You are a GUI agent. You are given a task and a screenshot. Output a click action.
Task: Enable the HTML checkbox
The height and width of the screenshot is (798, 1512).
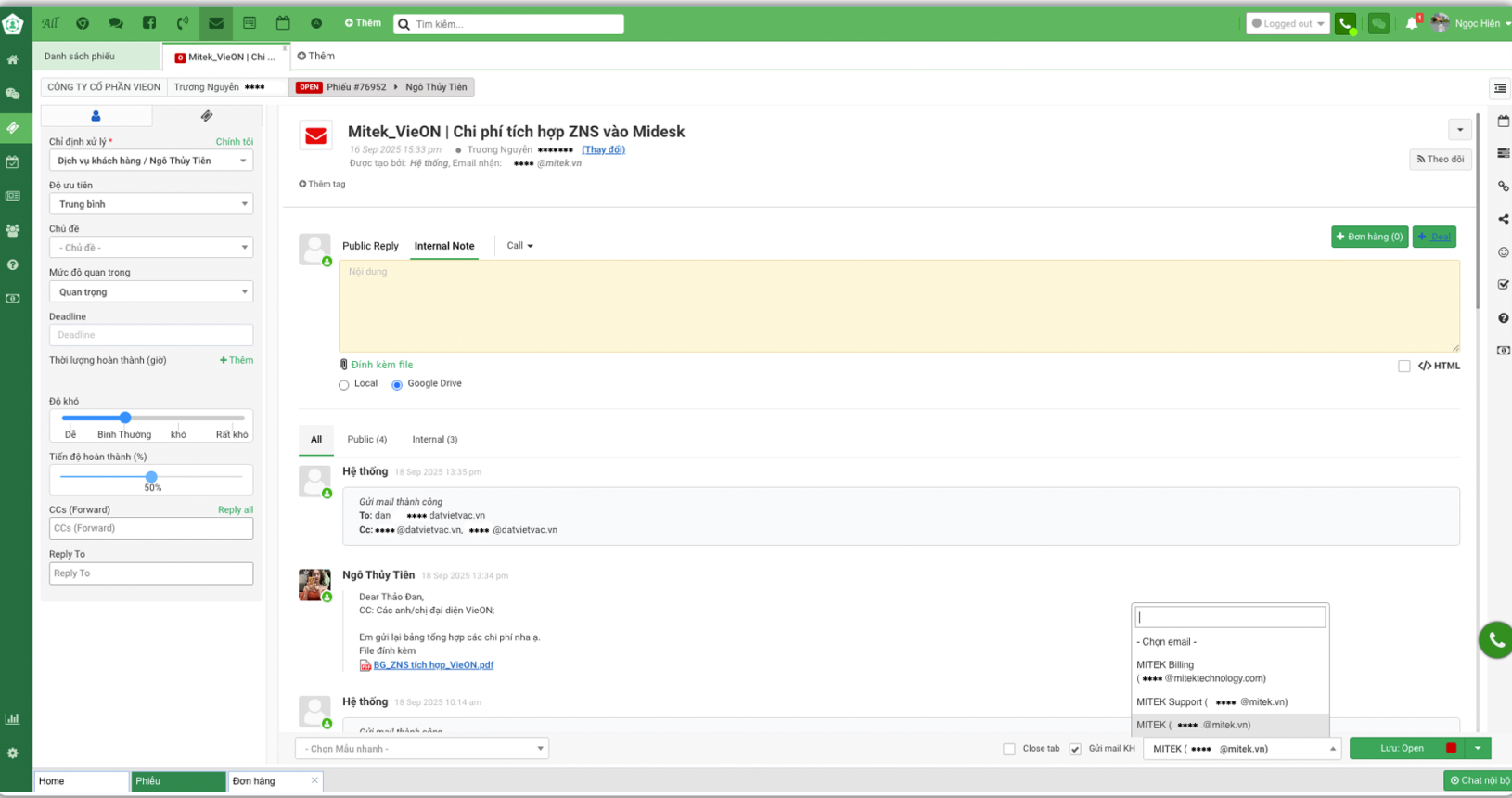(1404, 367)
